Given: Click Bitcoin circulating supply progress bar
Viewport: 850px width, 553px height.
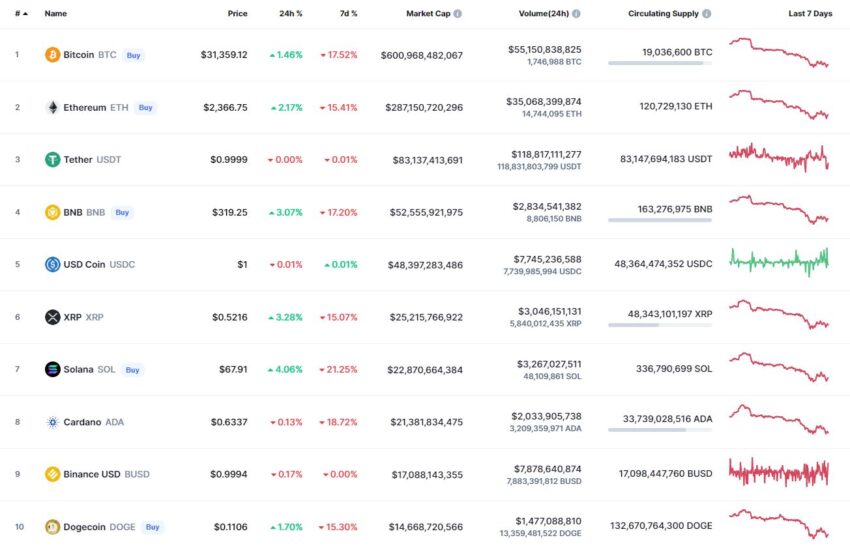Looking at the screenshot, I should (x=660, y=63).
